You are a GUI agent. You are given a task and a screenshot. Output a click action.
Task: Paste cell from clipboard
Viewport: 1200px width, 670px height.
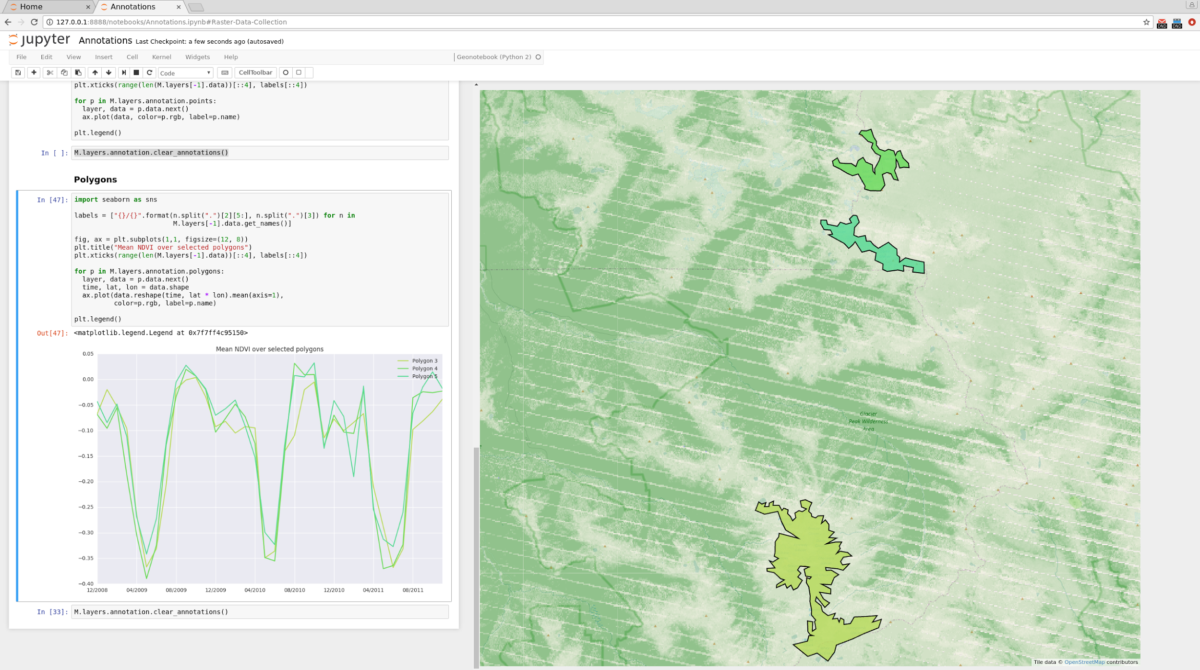point(79,72)
